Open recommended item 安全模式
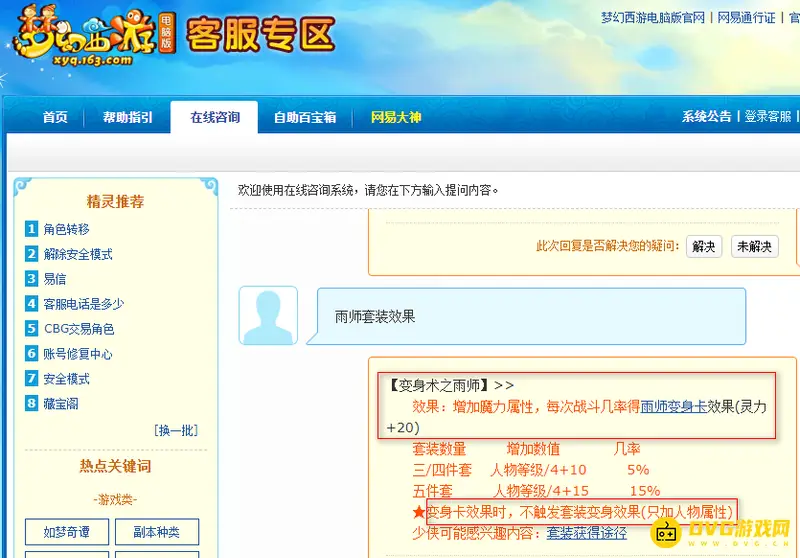Screen dimensions: 800x558 tap(66, 379)
